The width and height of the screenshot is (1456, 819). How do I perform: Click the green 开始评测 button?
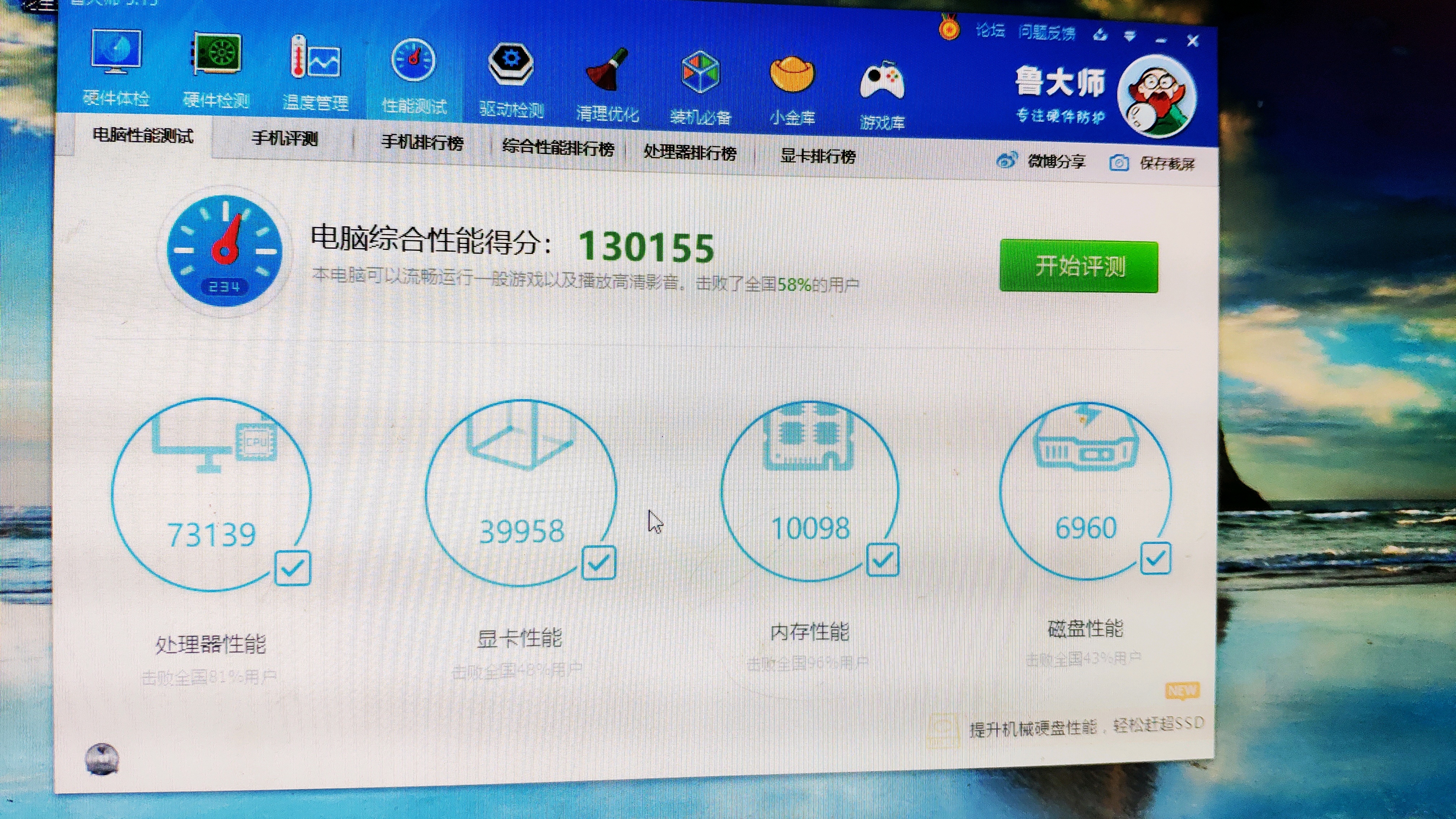click(1078, 266)
